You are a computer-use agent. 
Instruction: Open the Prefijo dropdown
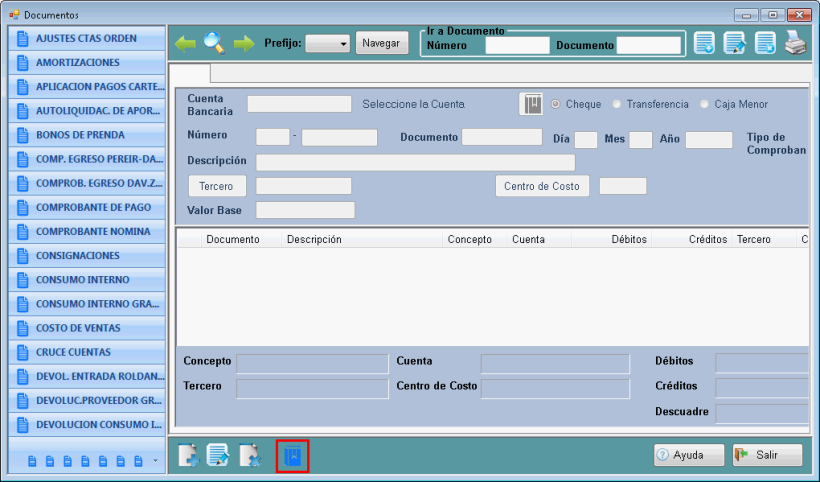pos(327,44)
